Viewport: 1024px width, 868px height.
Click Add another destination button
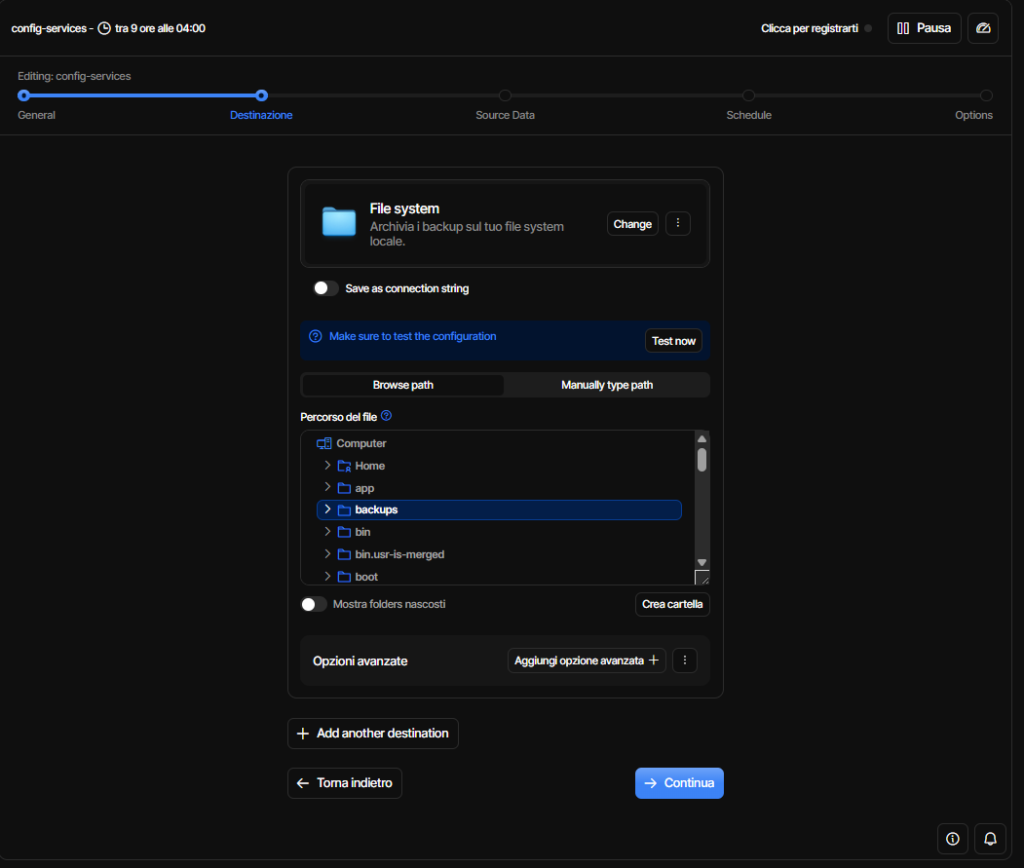pyautogui.click(x=373, y=733)
